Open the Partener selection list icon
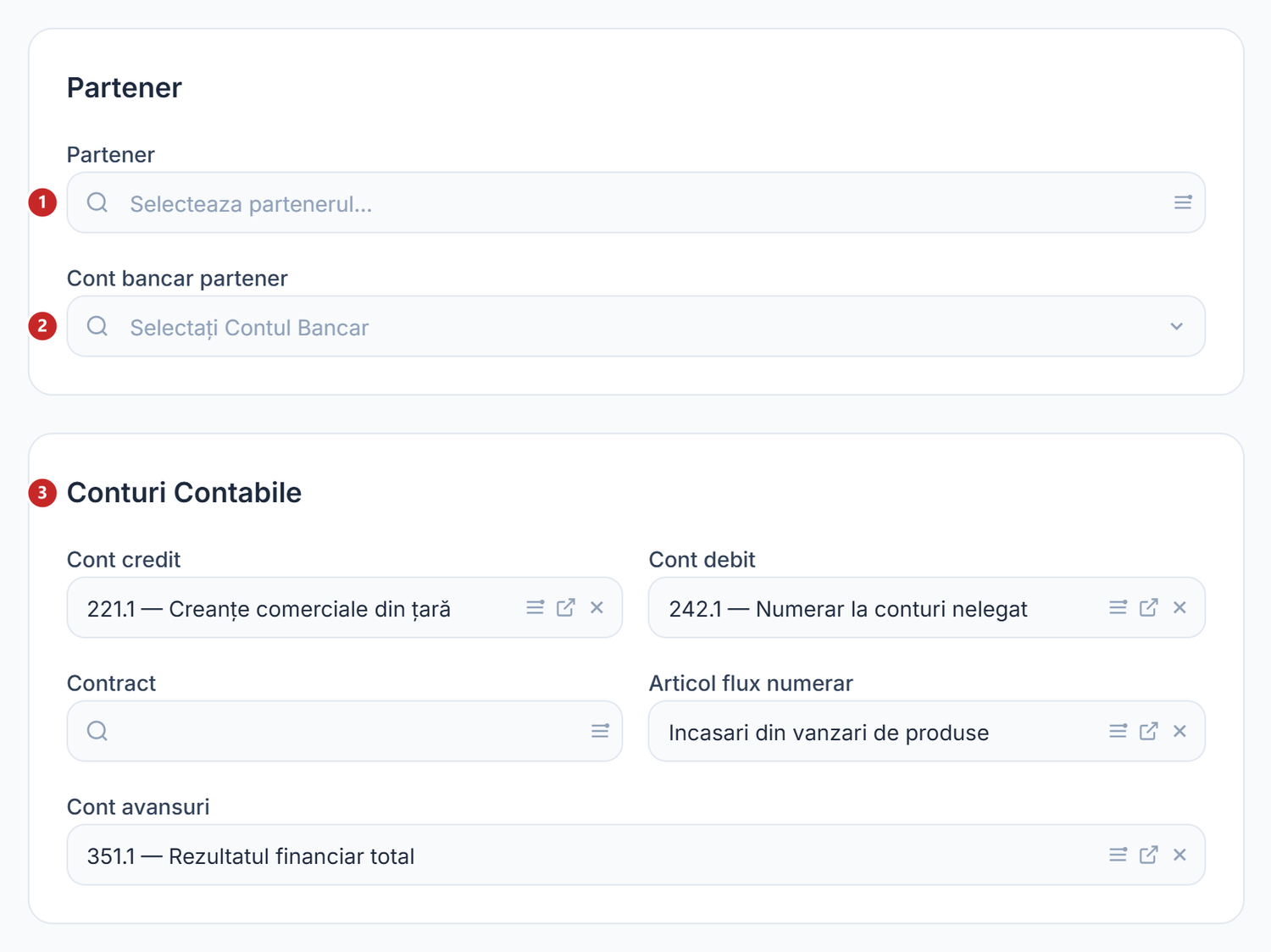The image size is (1271, 952). tap(1183, 202)
